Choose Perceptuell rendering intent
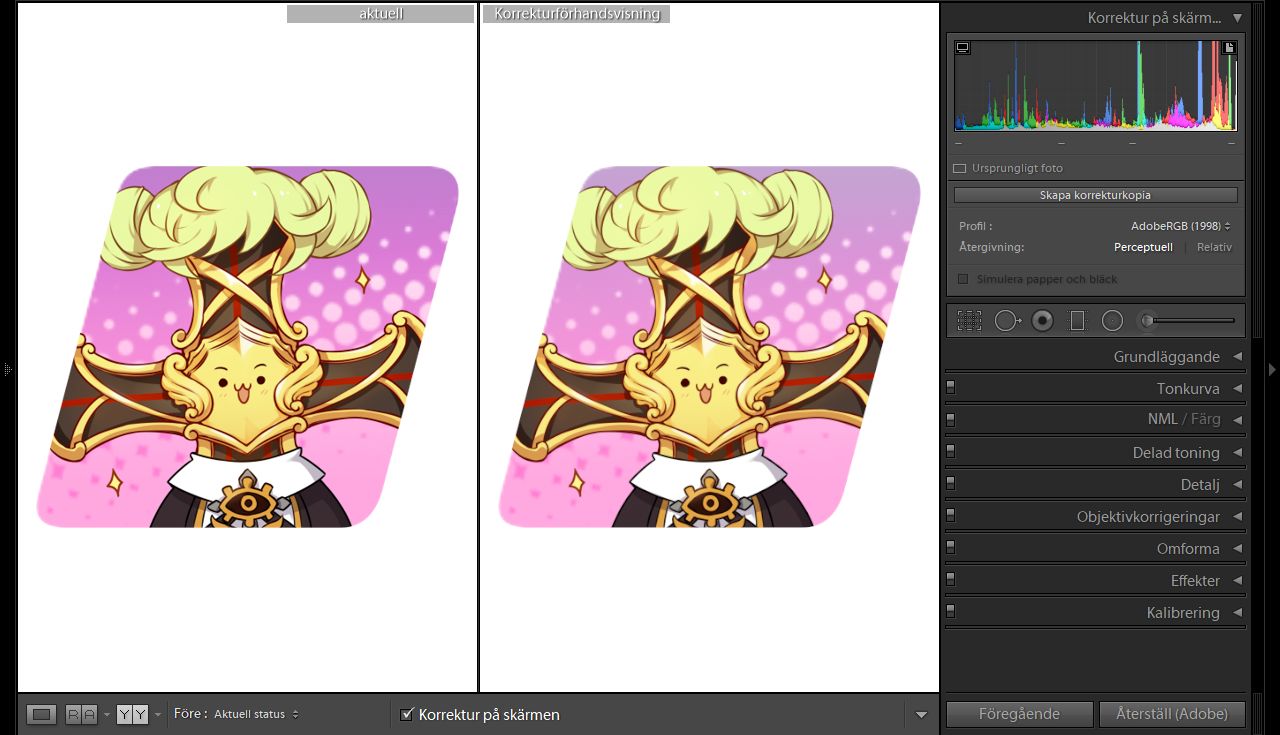 pyautogui.click(x=1143, y=247)
